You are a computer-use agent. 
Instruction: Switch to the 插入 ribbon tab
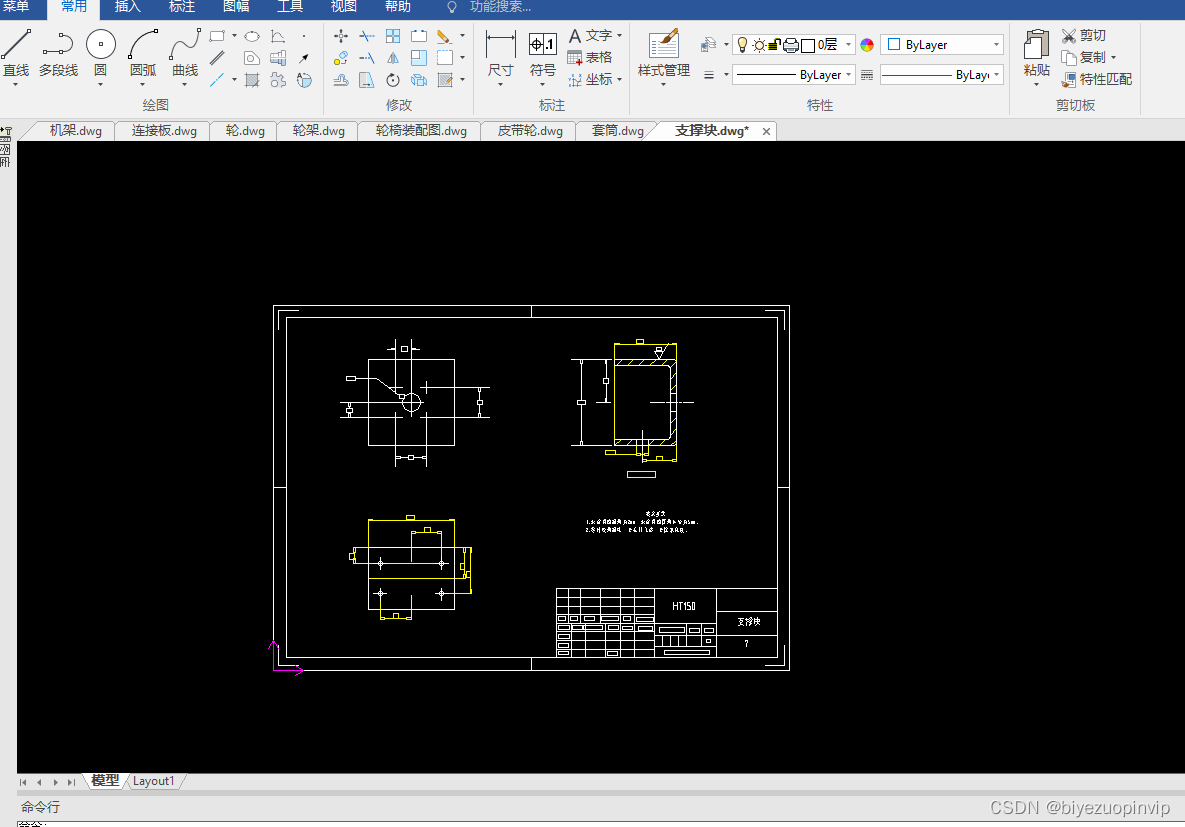[x=128, y=7]
